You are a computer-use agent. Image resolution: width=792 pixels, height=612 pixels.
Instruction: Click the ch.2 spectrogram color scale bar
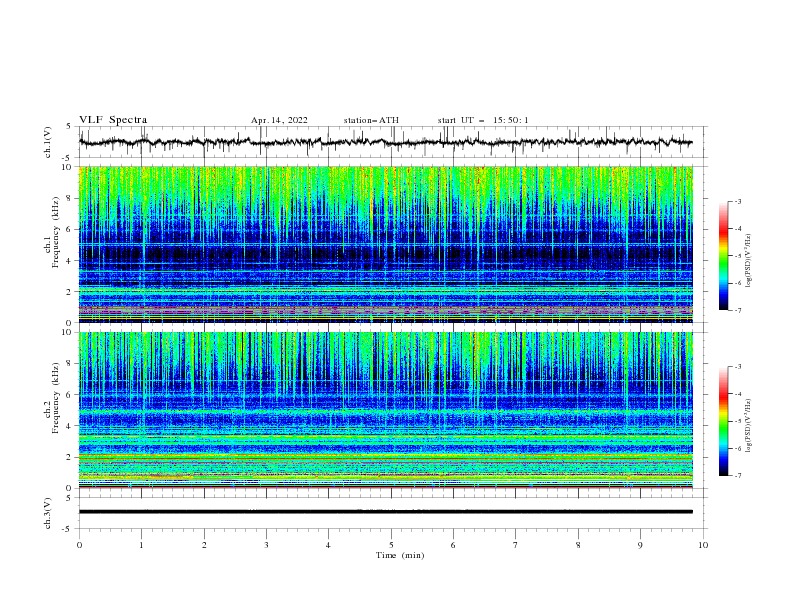tap(723, 421)
